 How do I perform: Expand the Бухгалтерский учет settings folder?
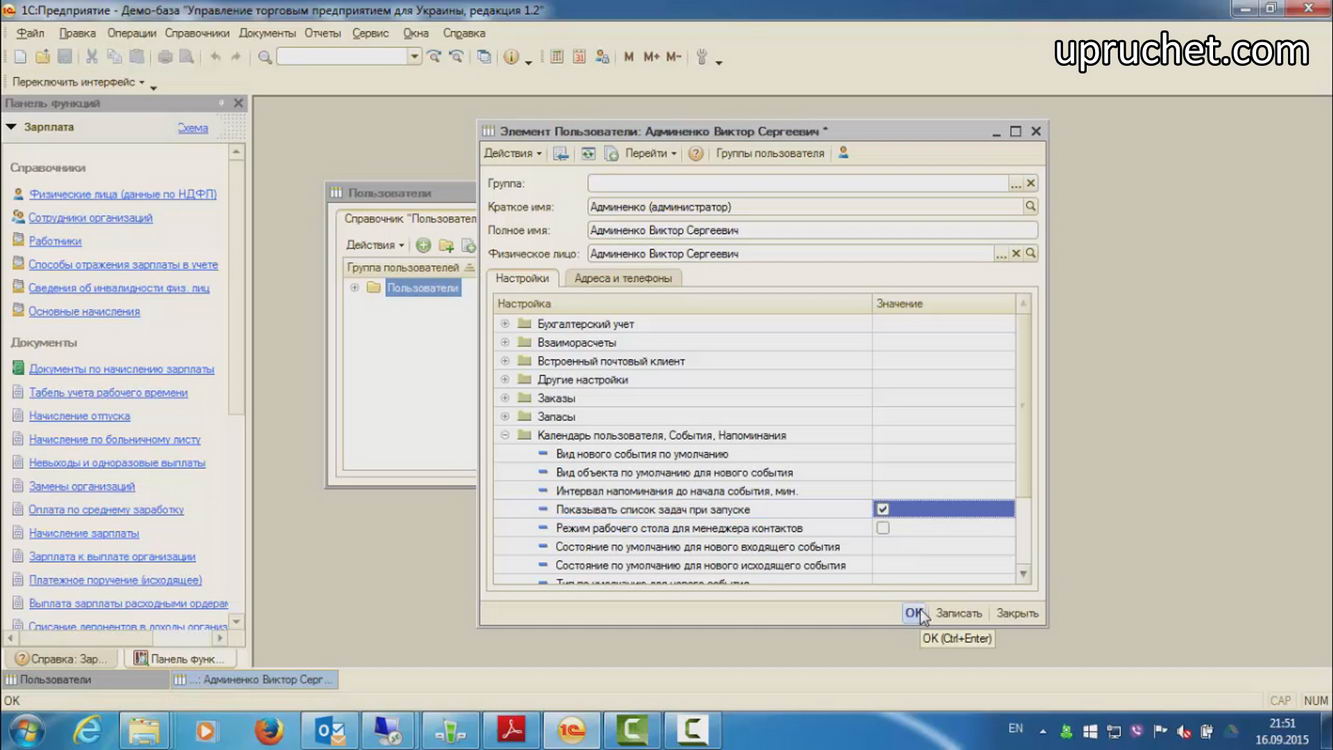click(x=505, y=324)
